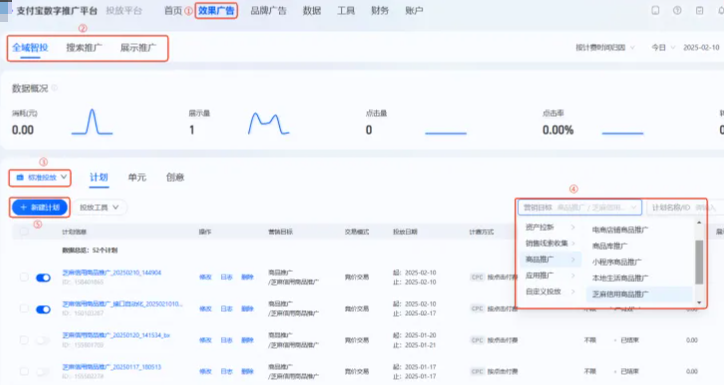This screenshot has width=724, height=385.
Task: Turn off switch for plan _20250210_144904
Action: point(43,277)
